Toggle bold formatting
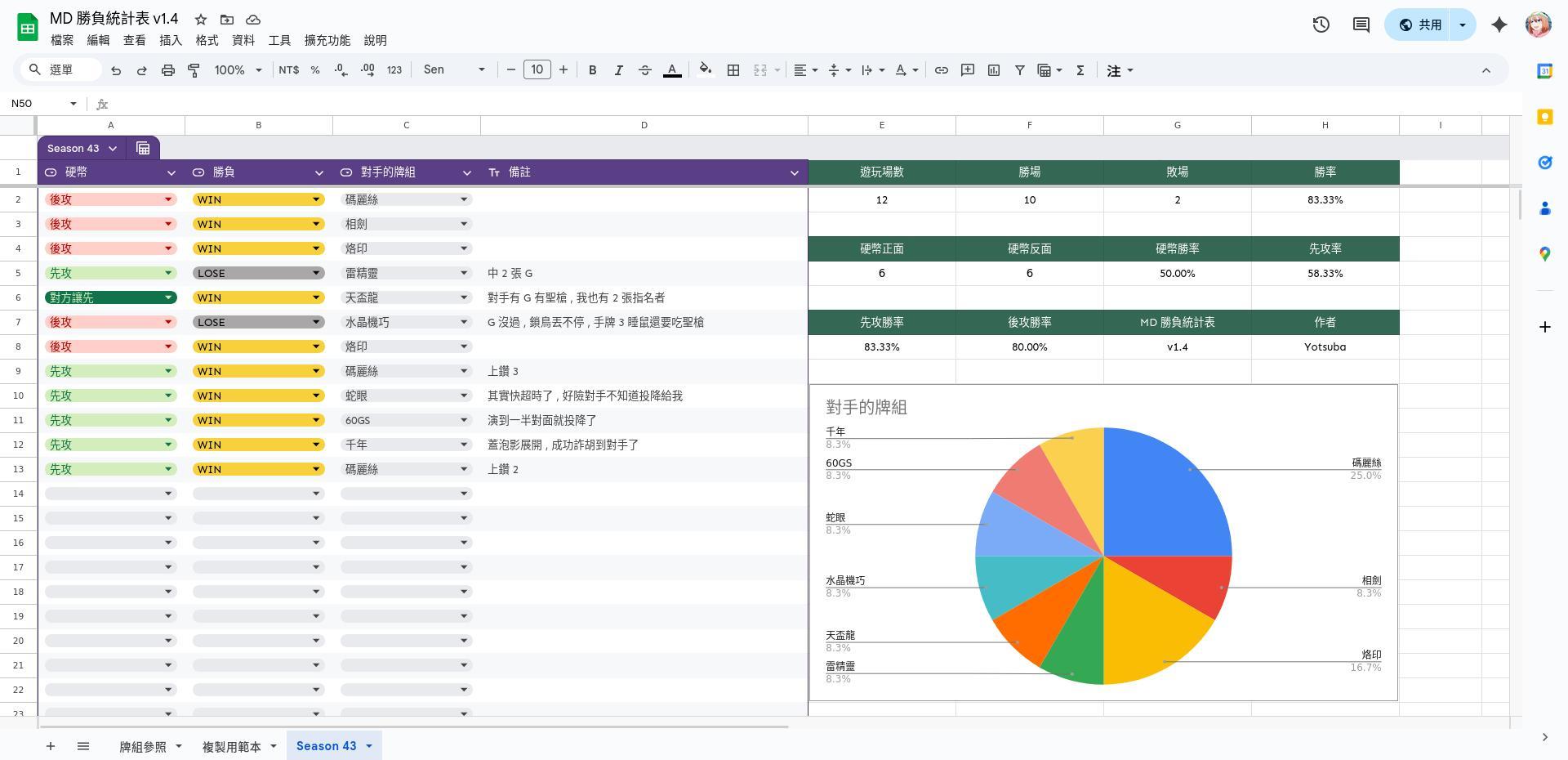Image resolution: width=1568 pixels, height=760 pixels. pos(593,70)
